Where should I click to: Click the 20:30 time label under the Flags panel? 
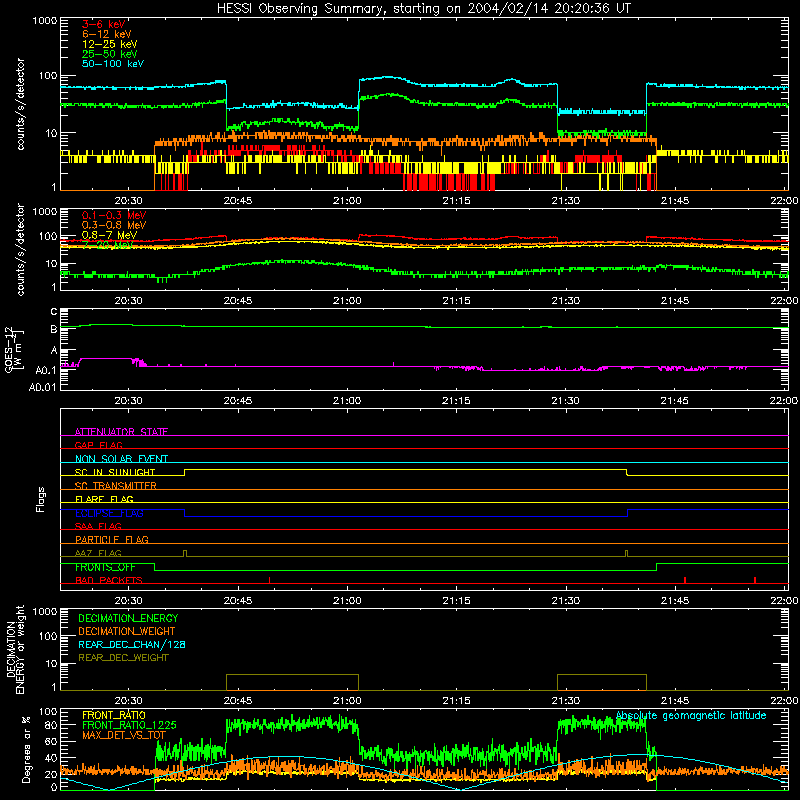click(128, 601)
